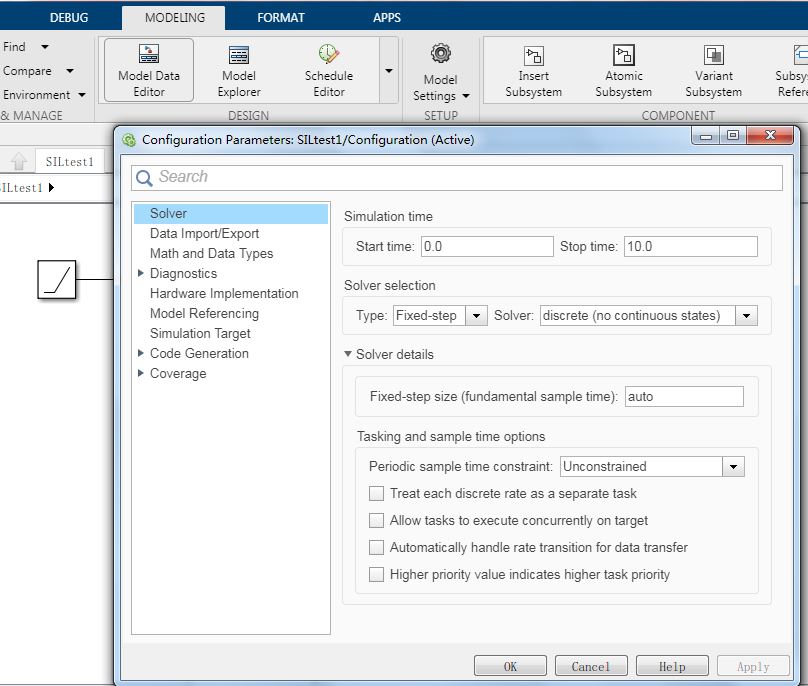808x686 pixels.
Task: Add a Variant Subsystem
Action: click(714, 70)
